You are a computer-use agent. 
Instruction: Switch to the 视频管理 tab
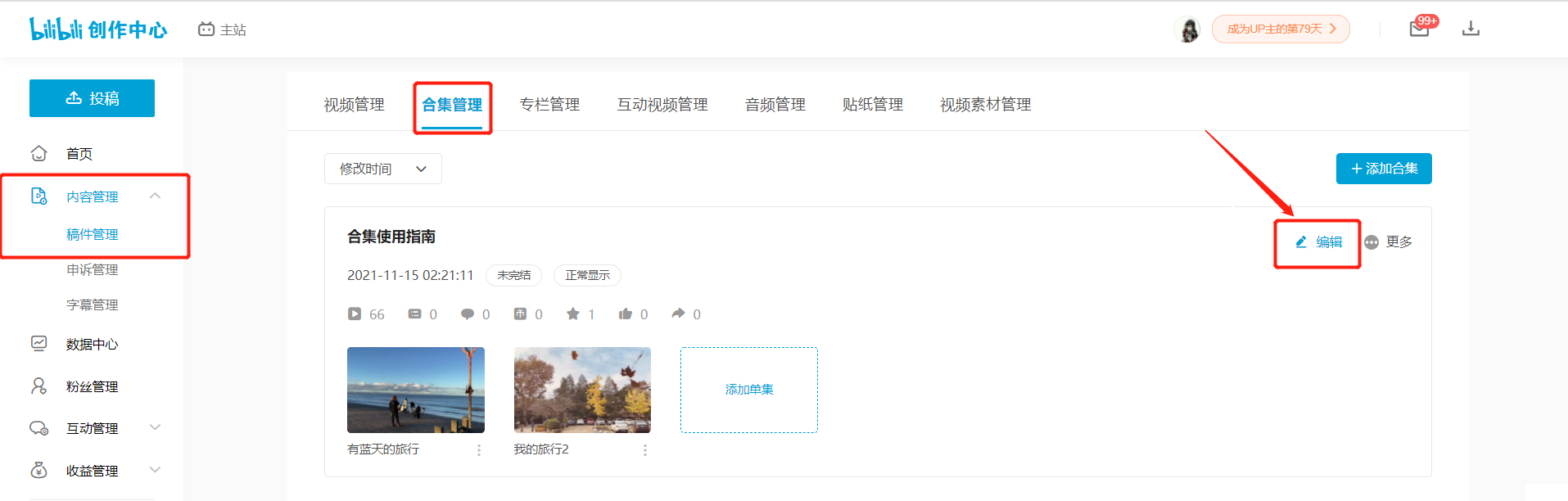click(354, 105)
